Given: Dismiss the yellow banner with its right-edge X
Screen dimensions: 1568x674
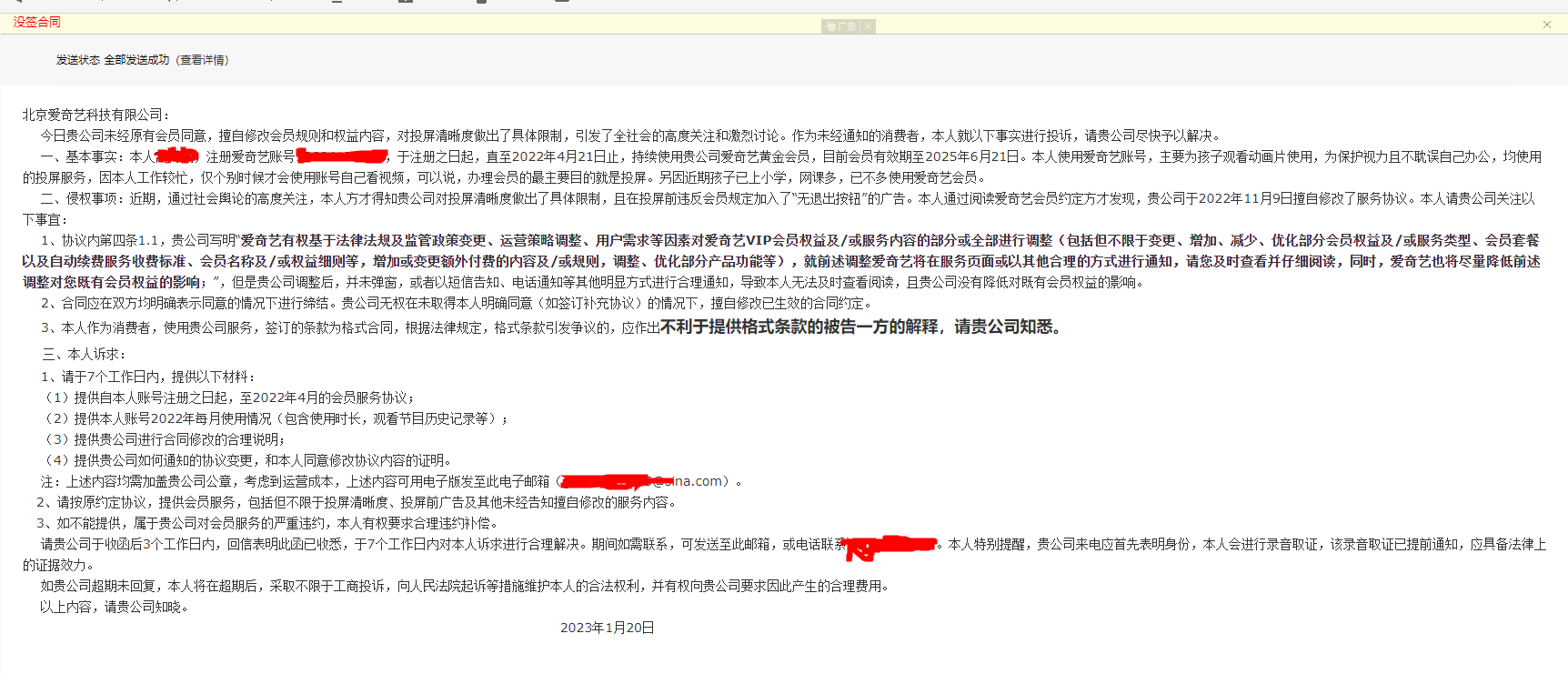Looking at the screenshot, I should pyautogui.click(x=1547, y=25).
